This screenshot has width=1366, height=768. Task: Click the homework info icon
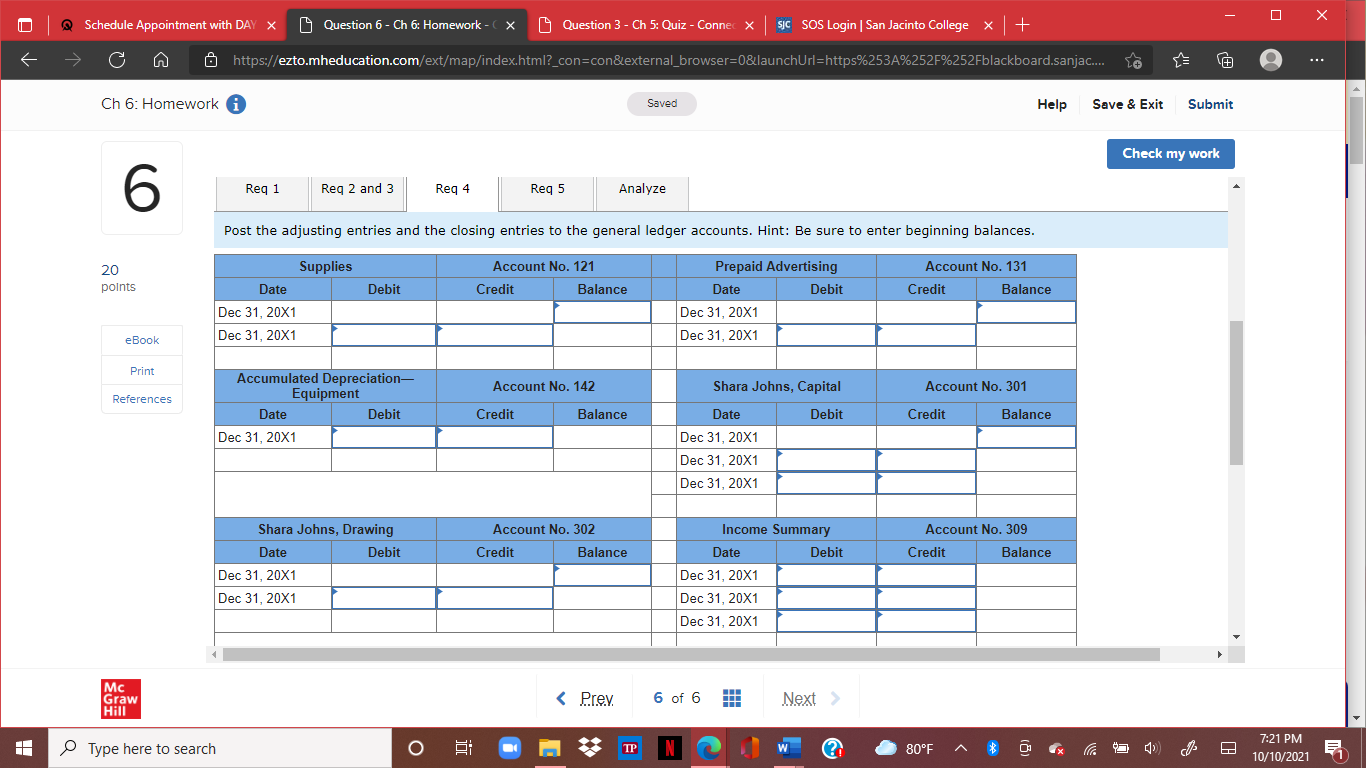coord(236,104)
